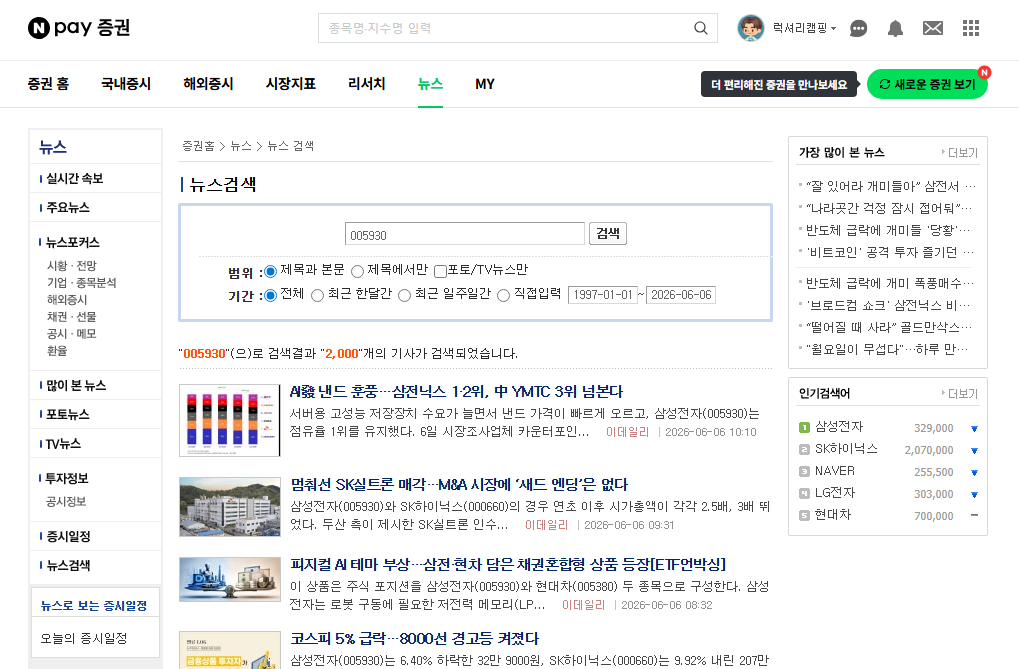Open 오늘의 증시일정 sidebar item
This screenshot has height=669, width=1019.
click(x=84, y=638)
